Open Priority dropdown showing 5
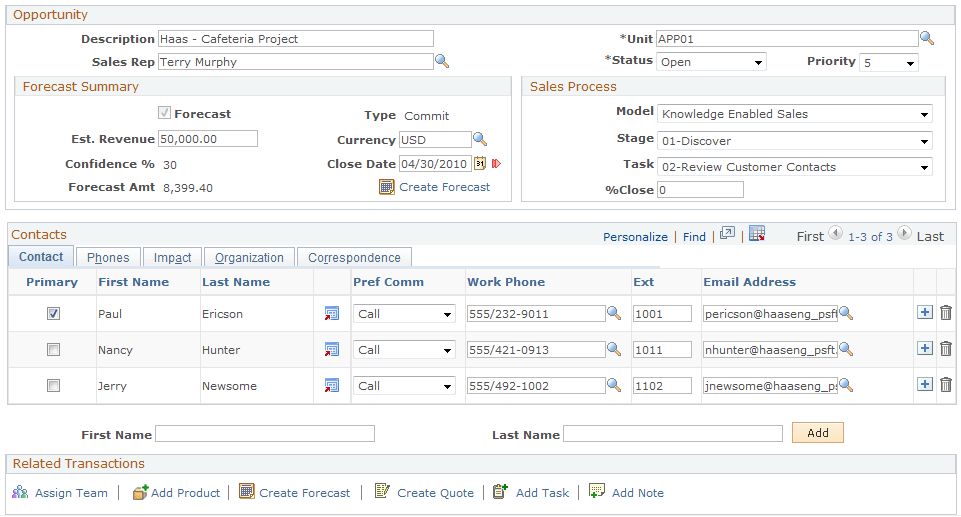 click(889, 62)
